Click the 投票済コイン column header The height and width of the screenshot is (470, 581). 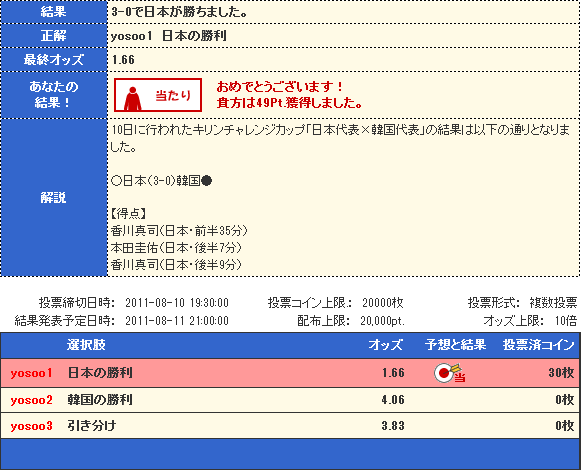(x=538, y=345)
